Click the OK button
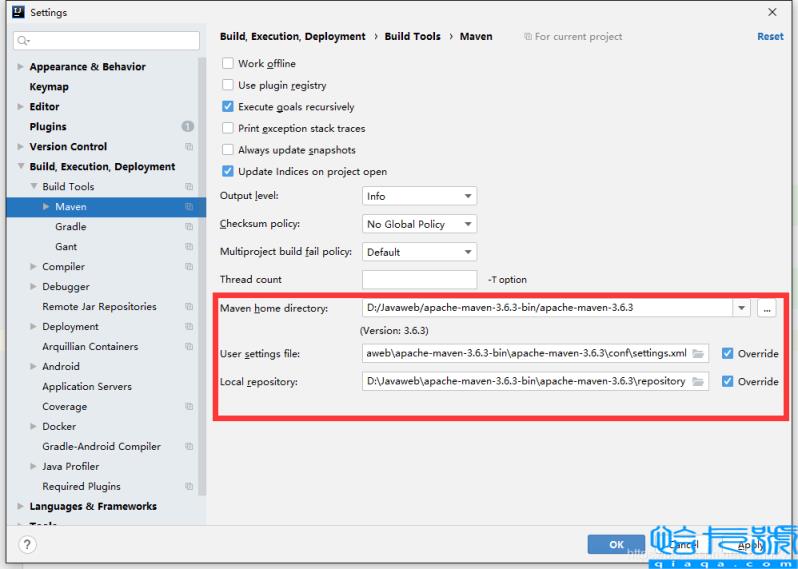 click(616, 544)
